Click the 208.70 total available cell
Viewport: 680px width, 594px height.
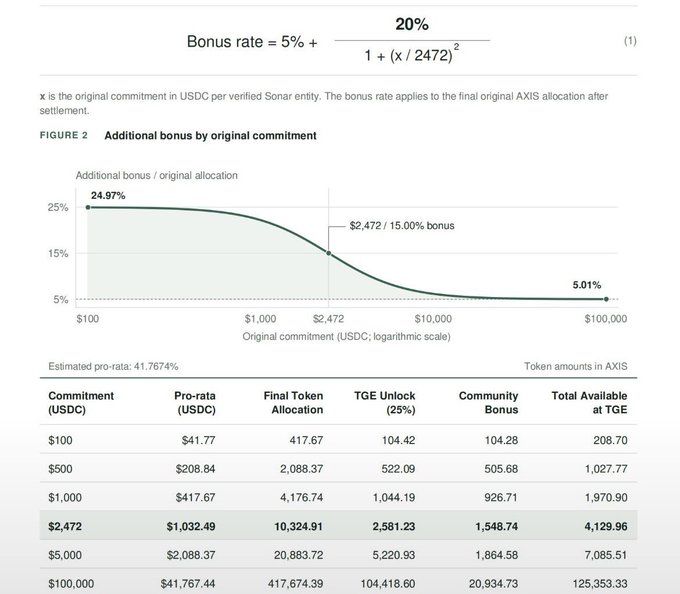click(610, 440)
